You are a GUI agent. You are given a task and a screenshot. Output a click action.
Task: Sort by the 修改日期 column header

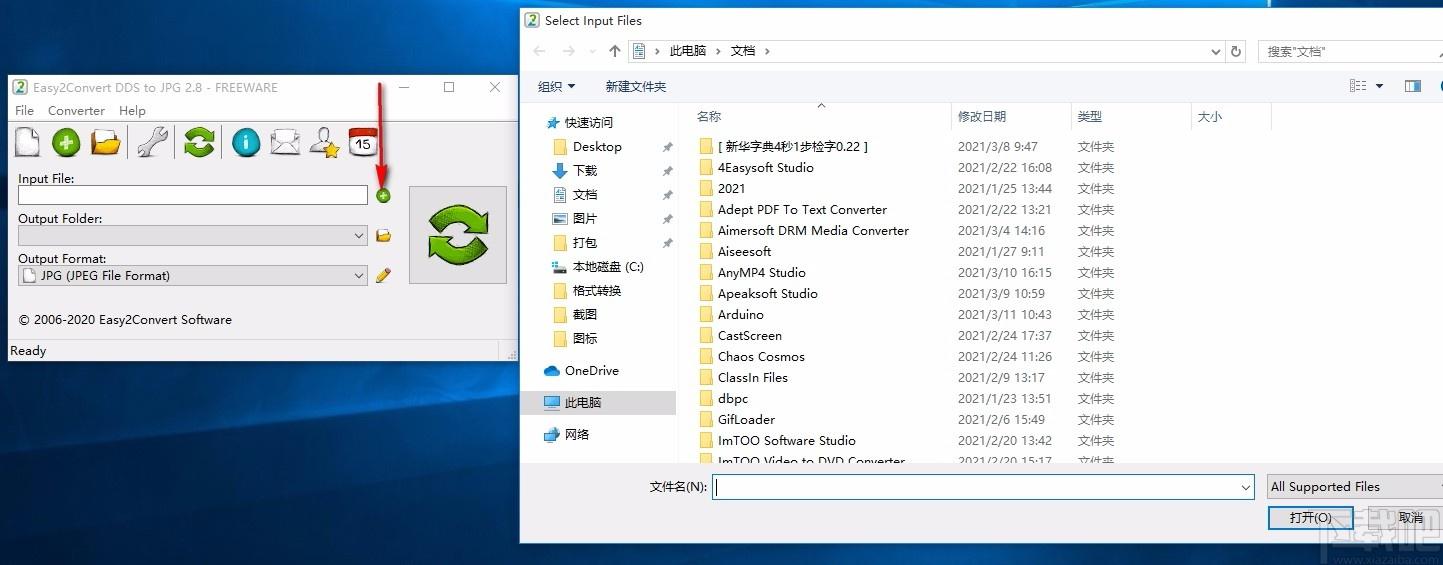point(982,117)
